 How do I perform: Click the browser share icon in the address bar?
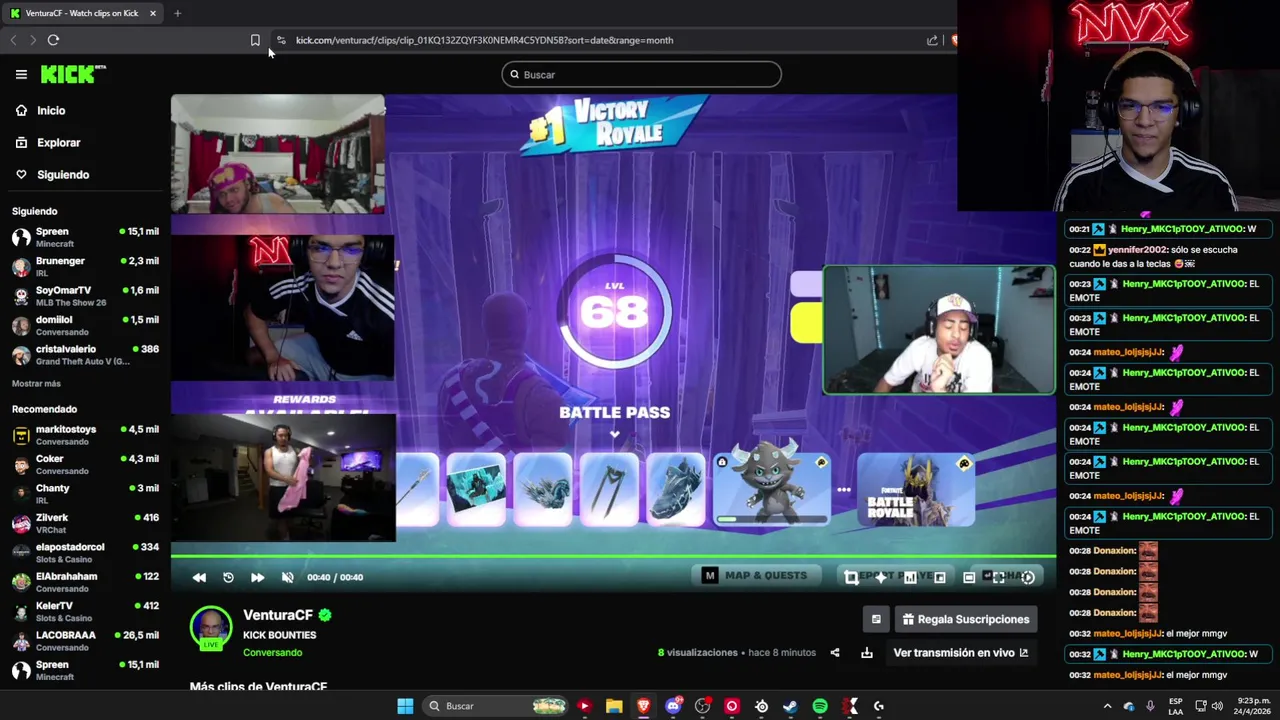tap(932, 40)
